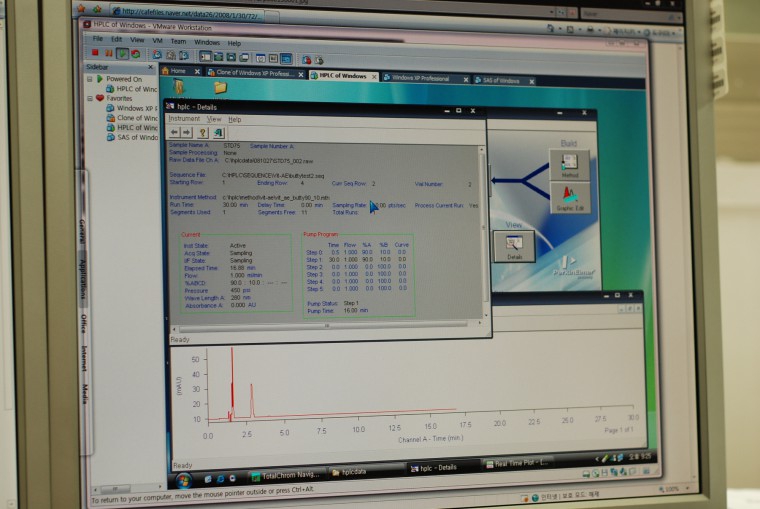
Task: Collapse the Powered On tree group
Action: pos(90,79)
